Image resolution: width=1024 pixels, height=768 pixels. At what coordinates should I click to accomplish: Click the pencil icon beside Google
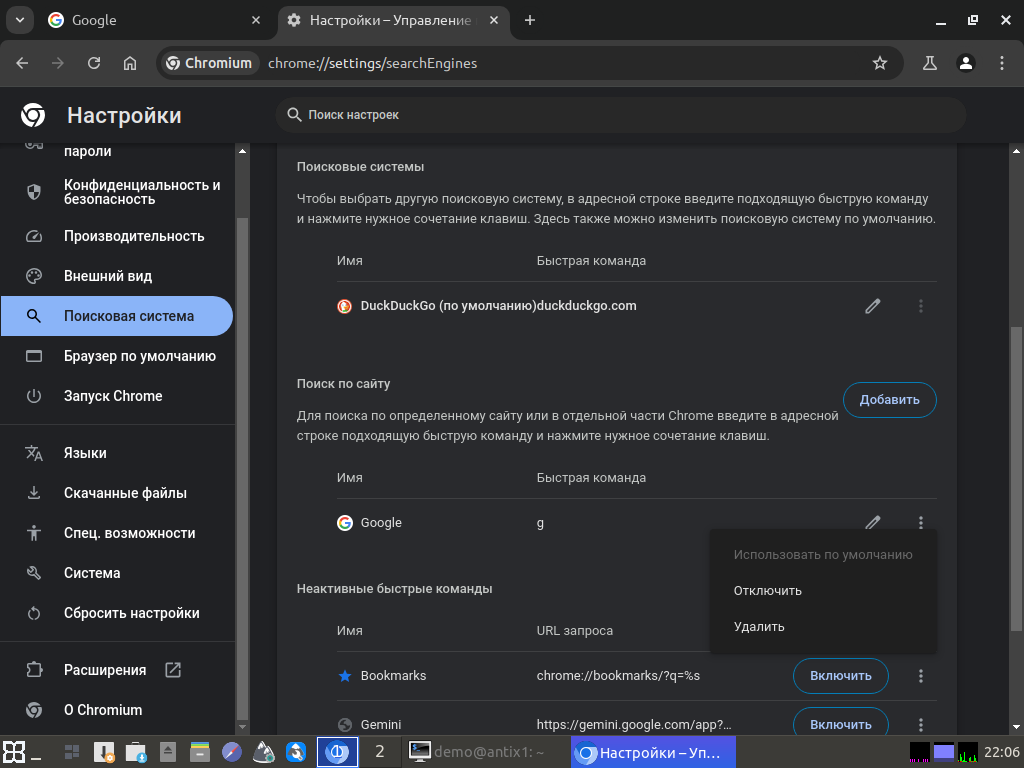(872, 522)
